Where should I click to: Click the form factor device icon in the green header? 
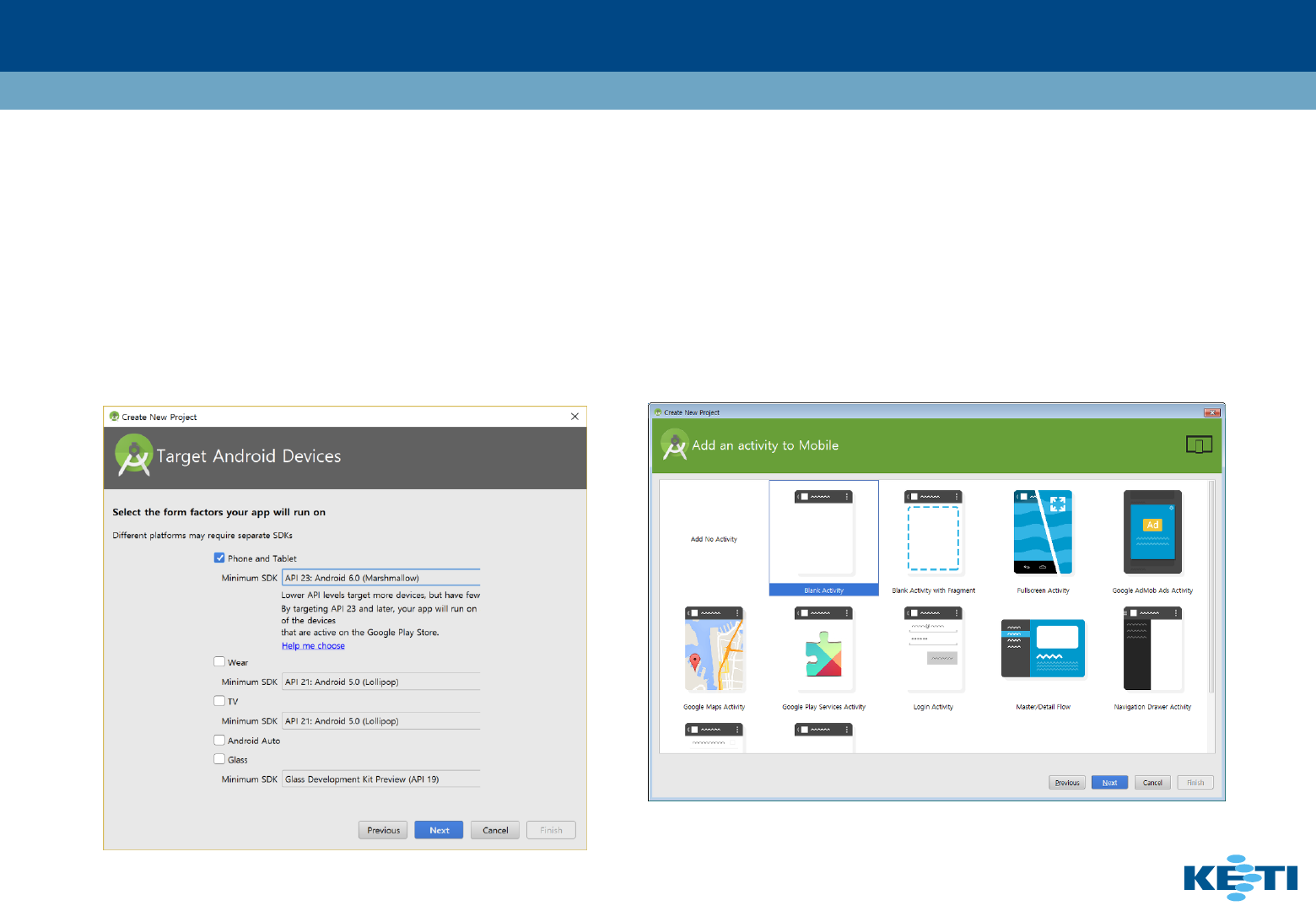(1199, 445)
